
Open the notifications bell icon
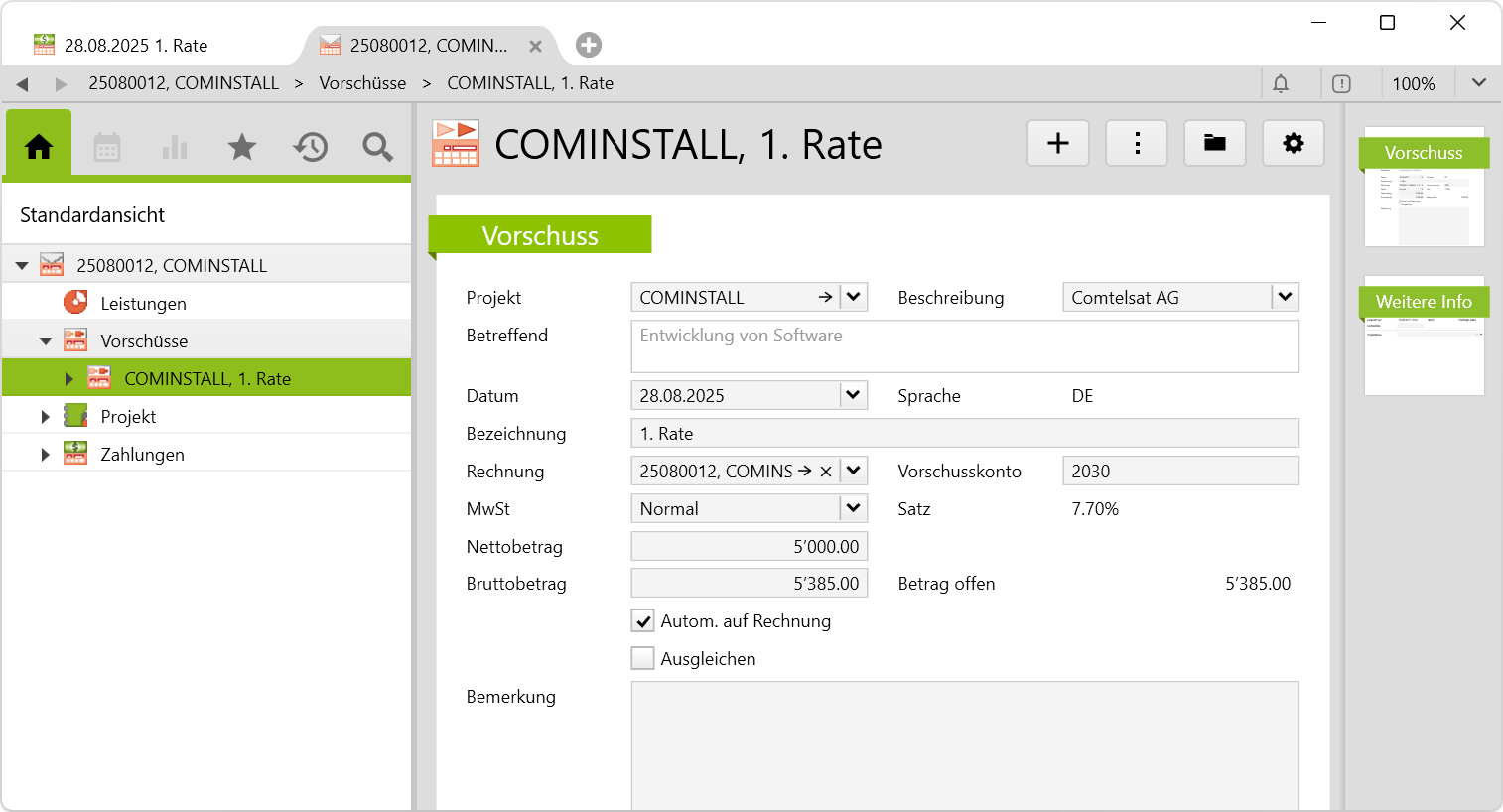point(1281,83)
